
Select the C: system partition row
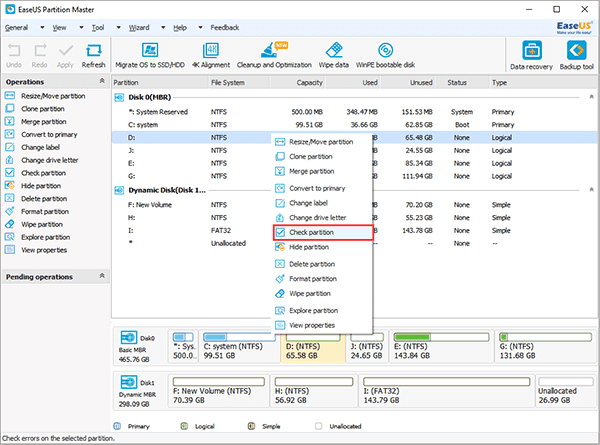[354, 125]
